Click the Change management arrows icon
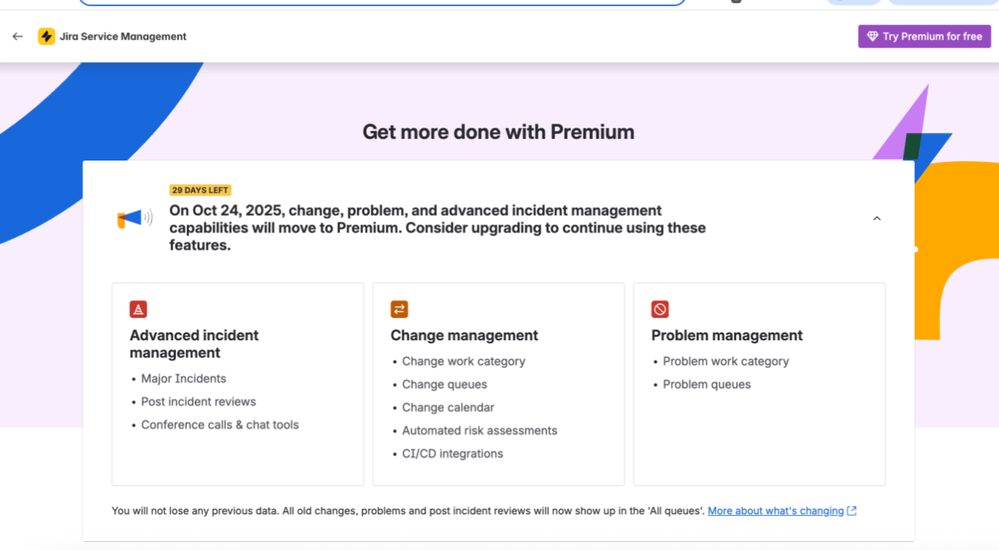 pos(399,309)
